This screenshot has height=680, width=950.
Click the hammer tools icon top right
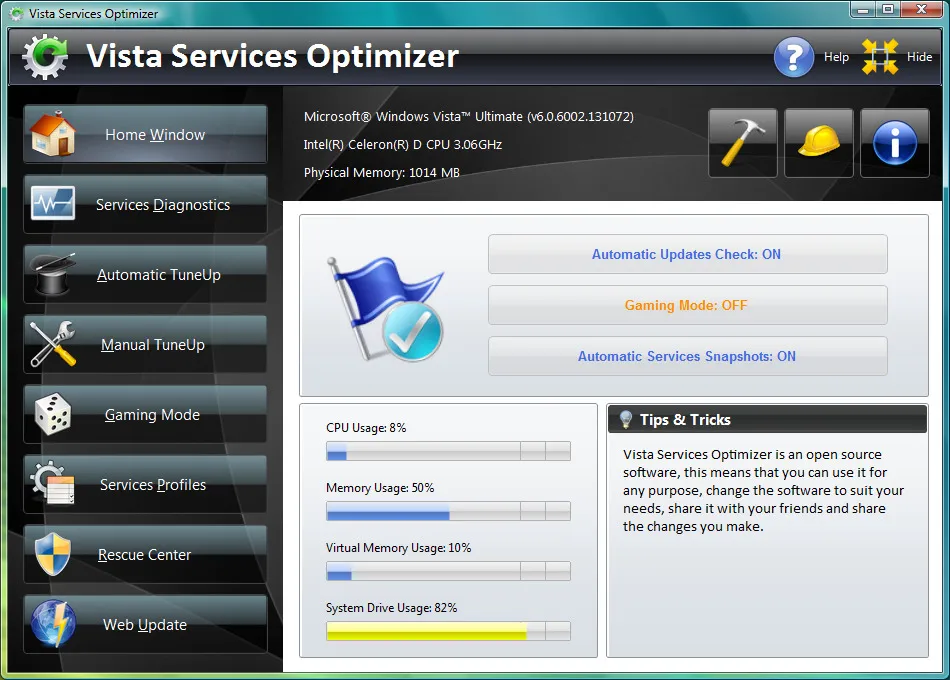click(x=743, y=142)
